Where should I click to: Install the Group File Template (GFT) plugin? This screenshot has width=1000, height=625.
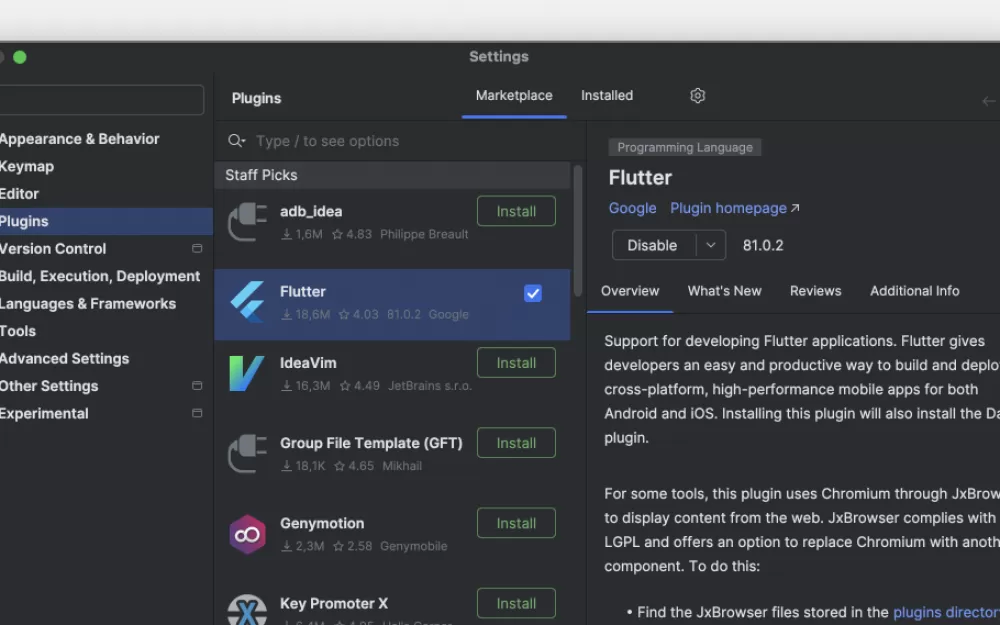pyautogui.click(x=516, y=443)
